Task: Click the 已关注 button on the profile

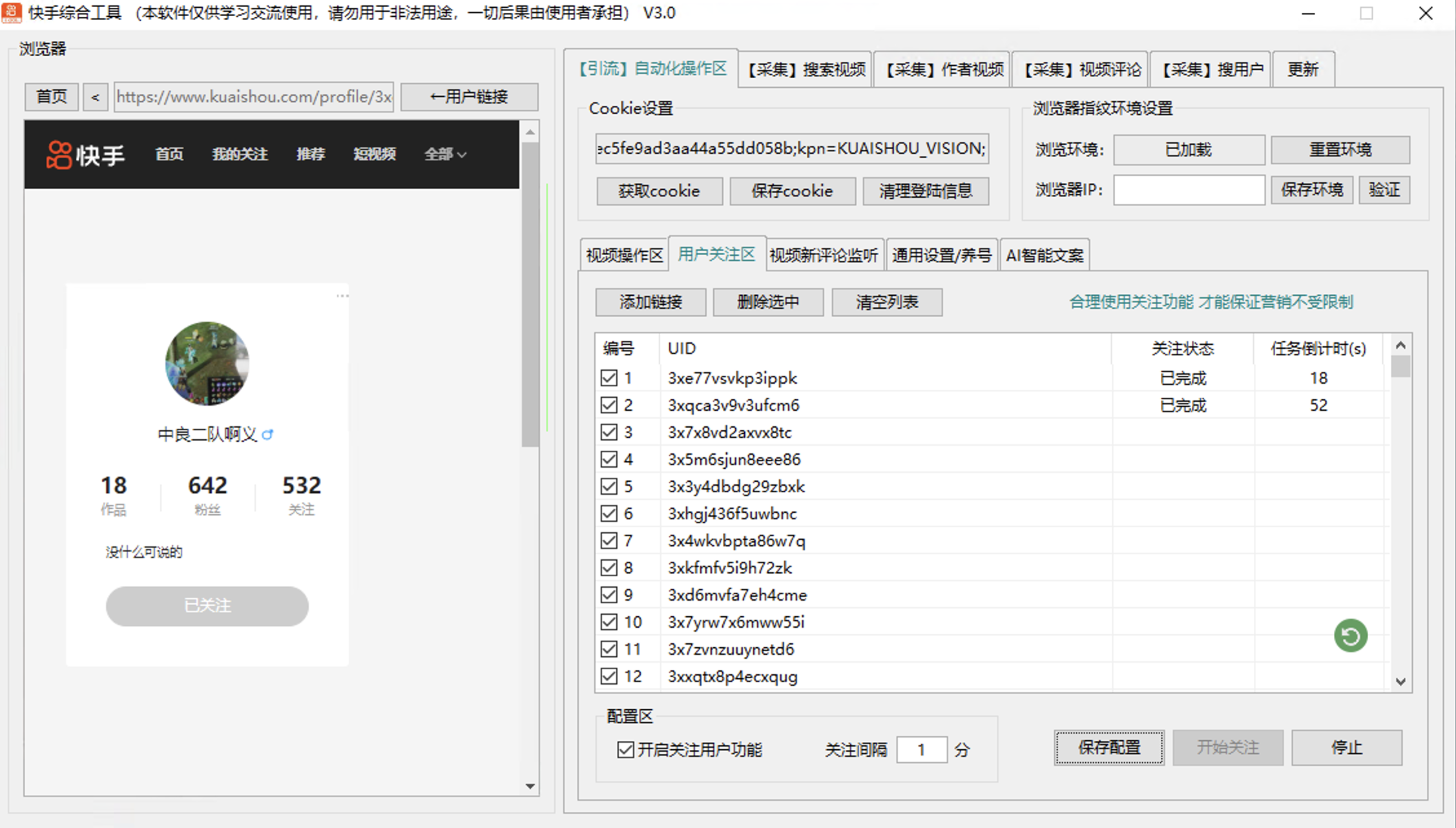Action: point(207,606)
